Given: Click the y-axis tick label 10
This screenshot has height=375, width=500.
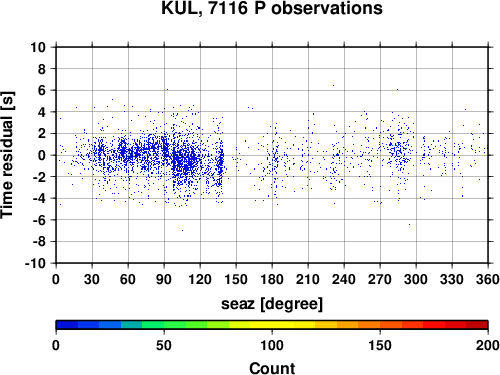Looking at the screenshot, I should (38, 47).
